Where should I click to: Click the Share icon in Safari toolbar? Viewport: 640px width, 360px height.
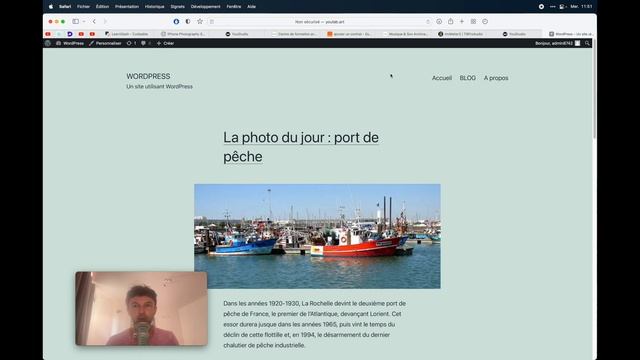tap(451, 21)
